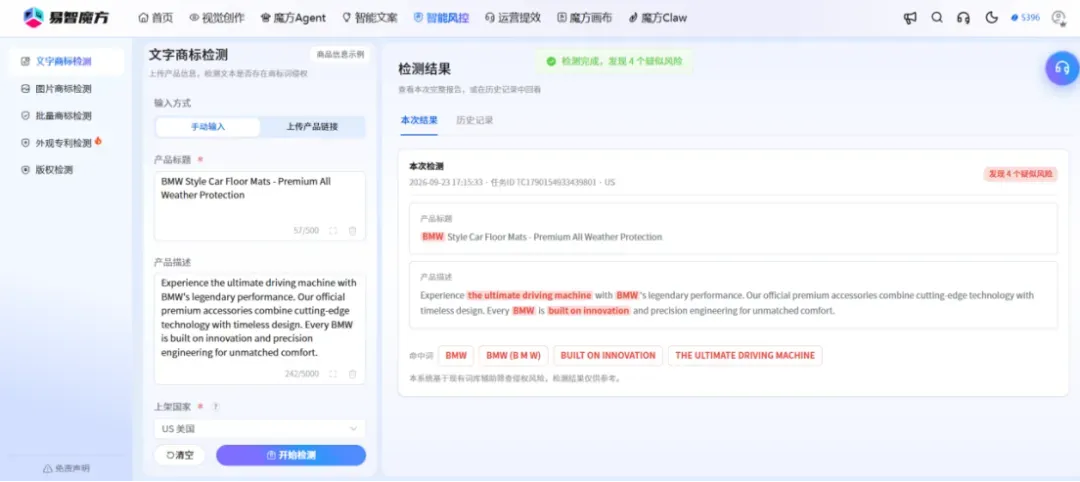This screenshot has width=1080, height=482.
Task: Click 商品信息示例 button
Action: pos(339,54)
